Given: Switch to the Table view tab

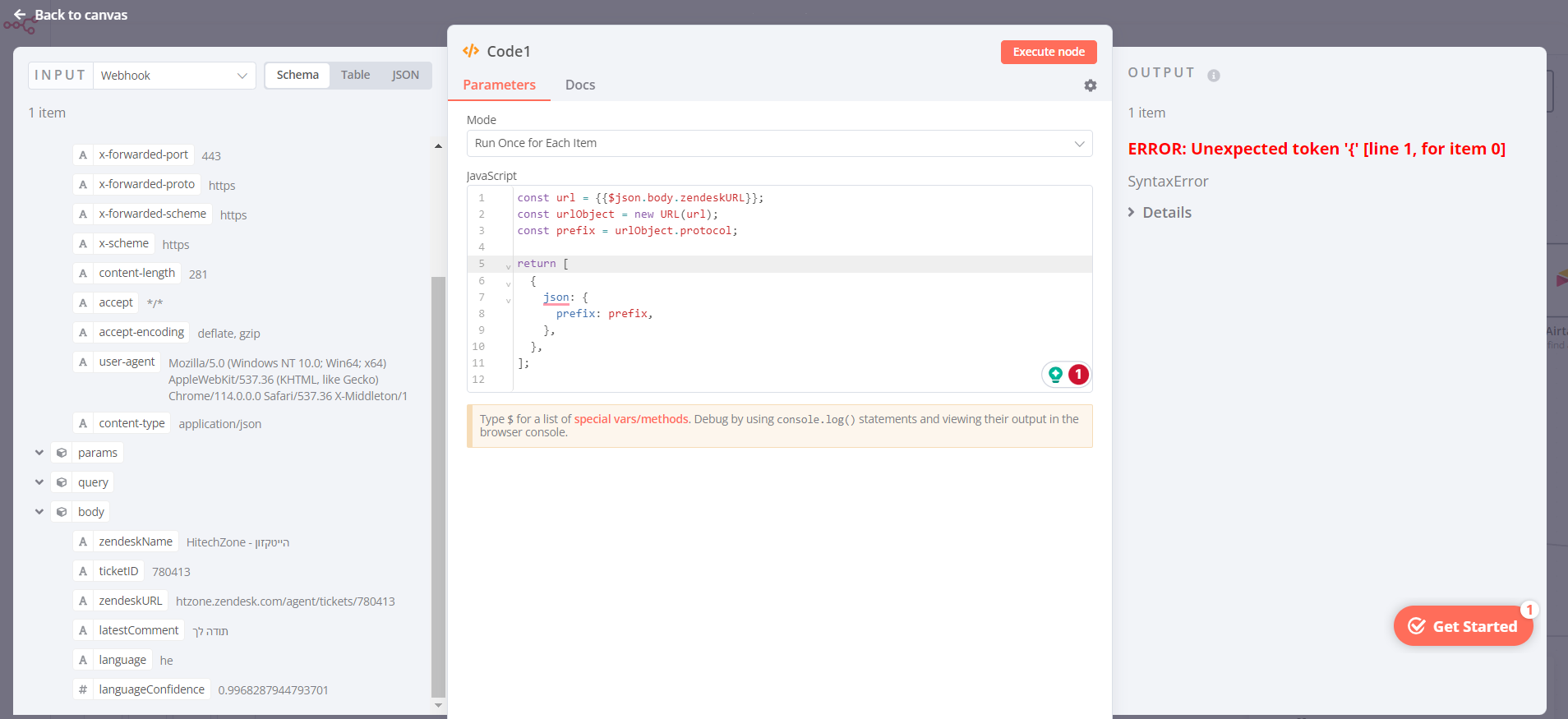Looking at the screenshot, I should coord(356,75).
